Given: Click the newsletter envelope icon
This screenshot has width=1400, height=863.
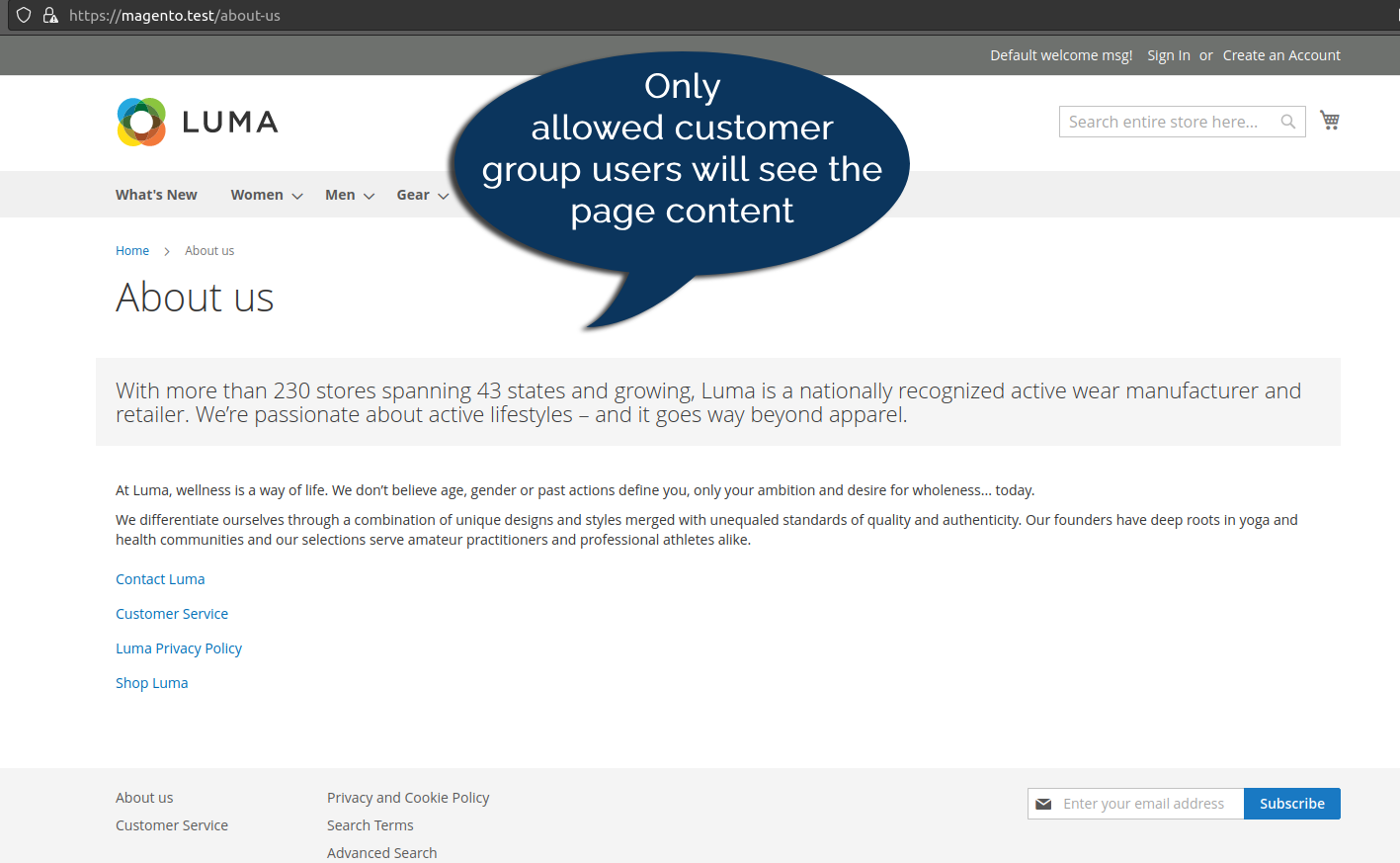Looking at the screenshot, I should click(x=1043, y=804).
